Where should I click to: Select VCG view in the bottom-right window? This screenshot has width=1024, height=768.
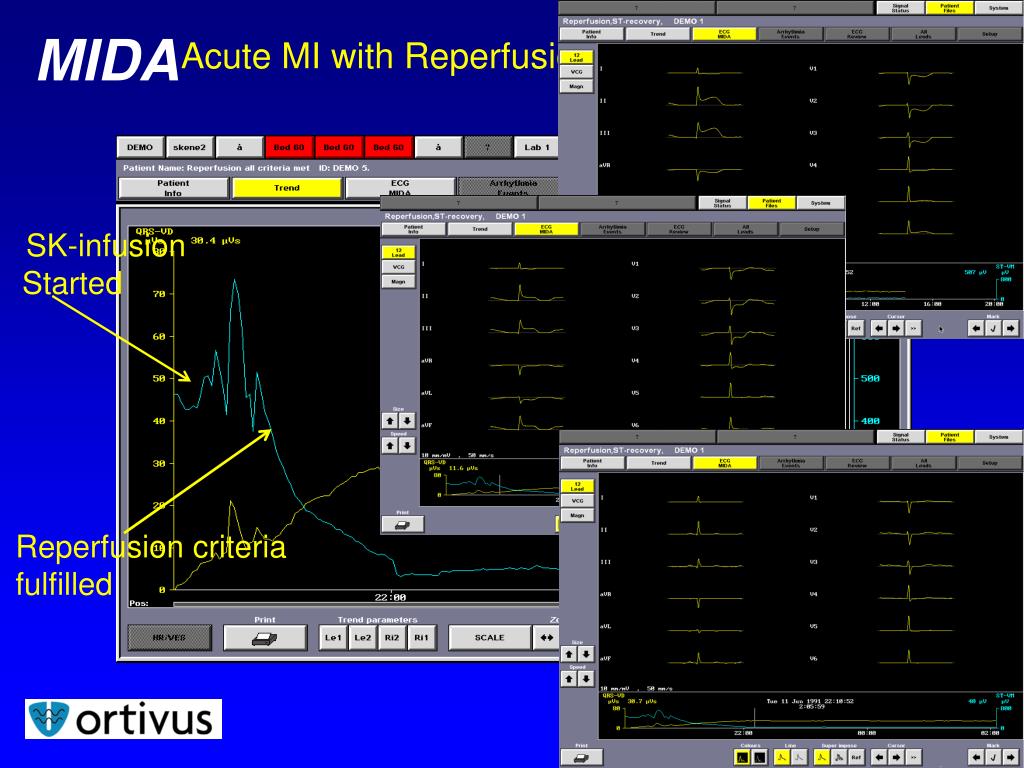[577, 501]
